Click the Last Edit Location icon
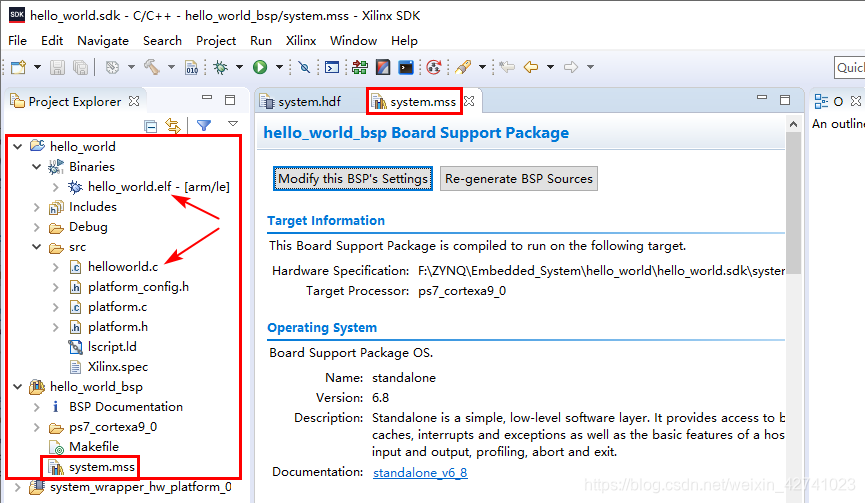The height and width of the screenshot is (503, 865). pos(507,67)
